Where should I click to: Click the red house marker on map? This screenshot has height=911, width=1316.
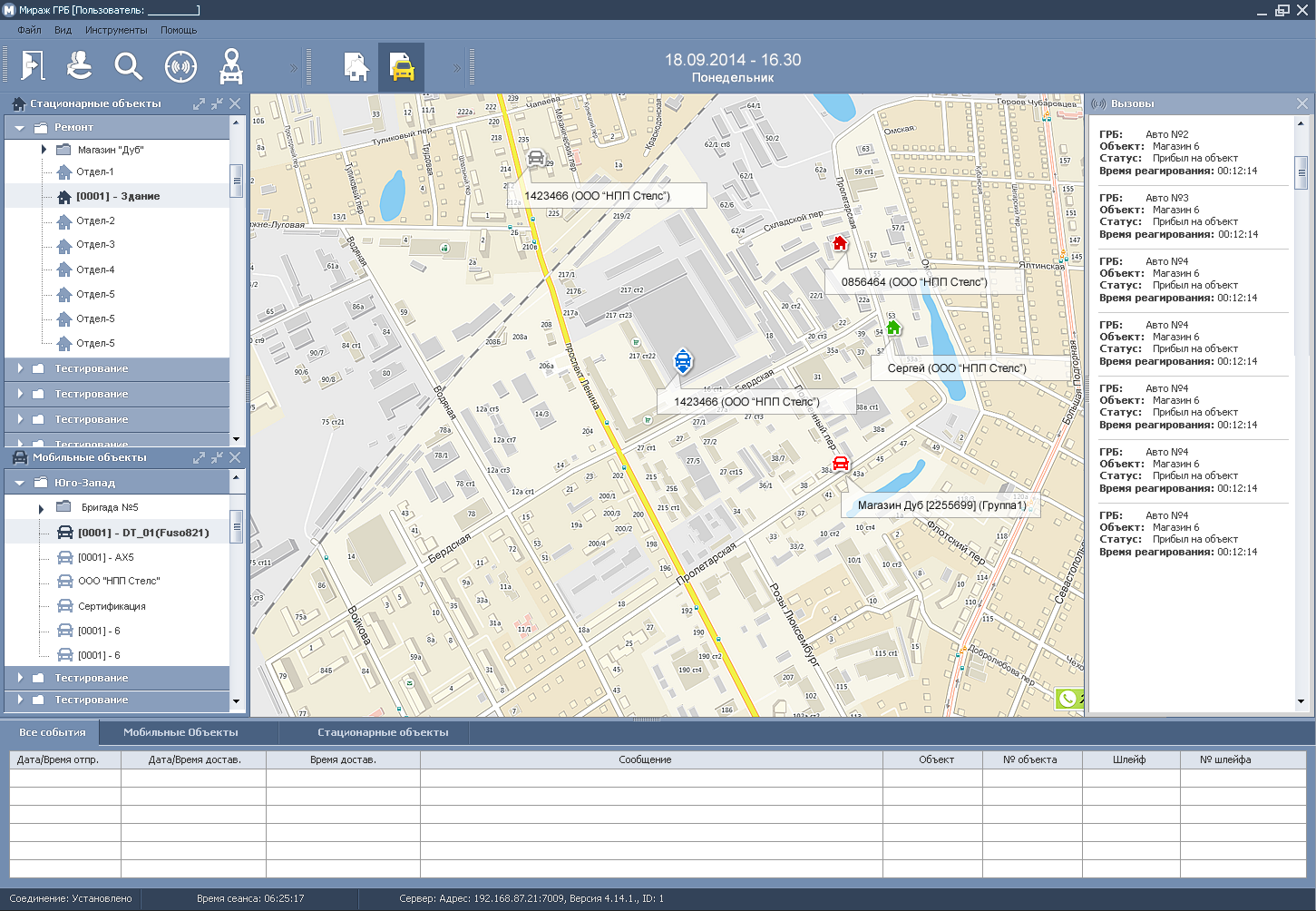840,243
